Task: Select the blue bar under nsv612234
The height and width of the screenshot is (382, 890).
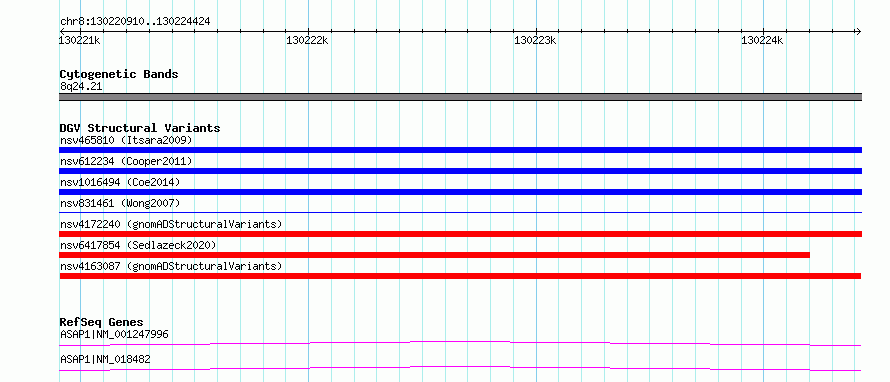Action: point(460,171)
